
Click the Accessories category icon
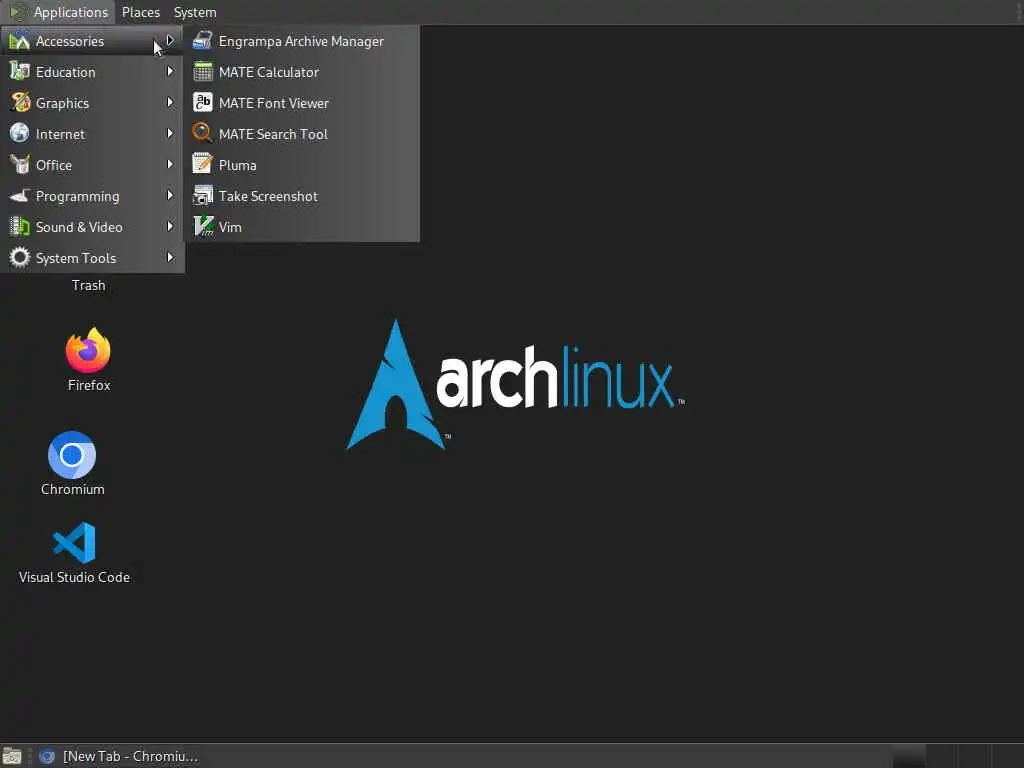click(20, 40)
